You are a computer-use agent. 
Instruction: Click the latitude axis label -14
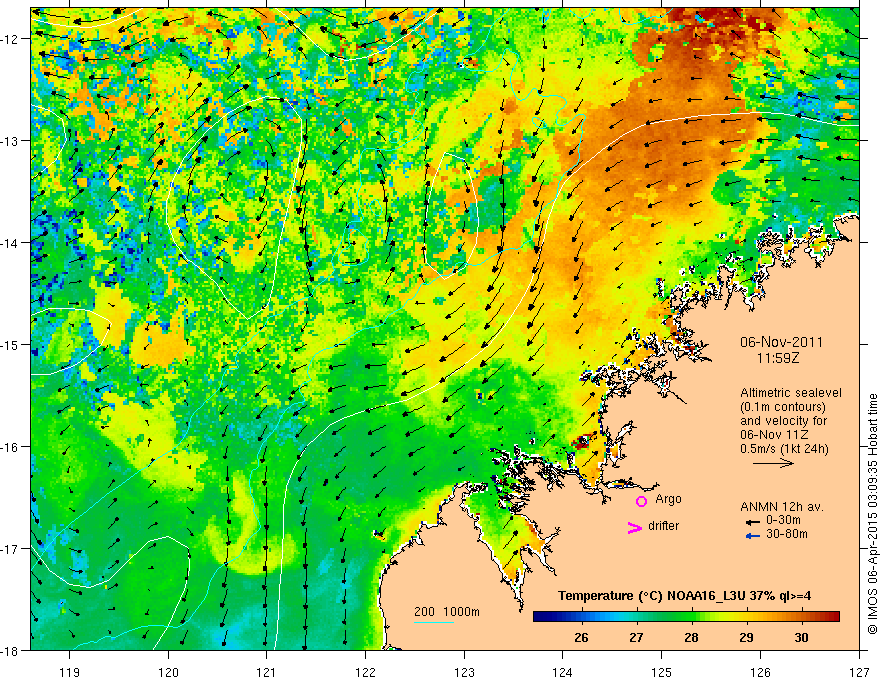point(11,243)
